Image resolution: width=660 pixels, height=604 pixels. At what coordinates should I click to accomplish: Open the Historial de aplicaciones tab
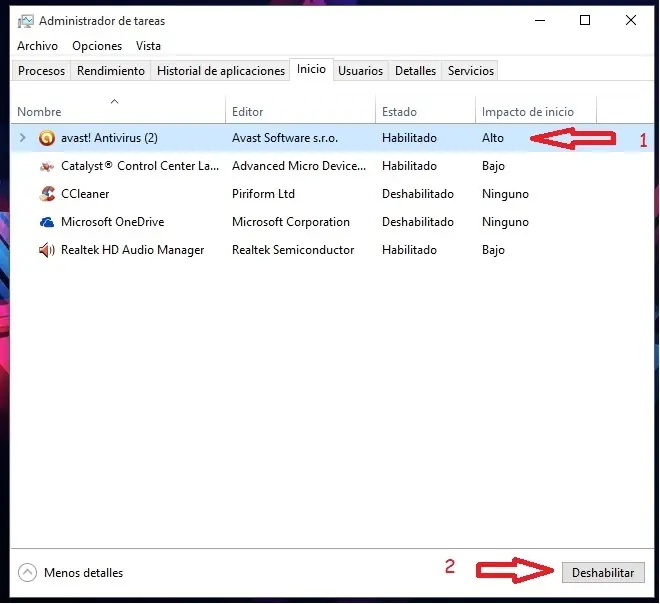tap(221, 71)
